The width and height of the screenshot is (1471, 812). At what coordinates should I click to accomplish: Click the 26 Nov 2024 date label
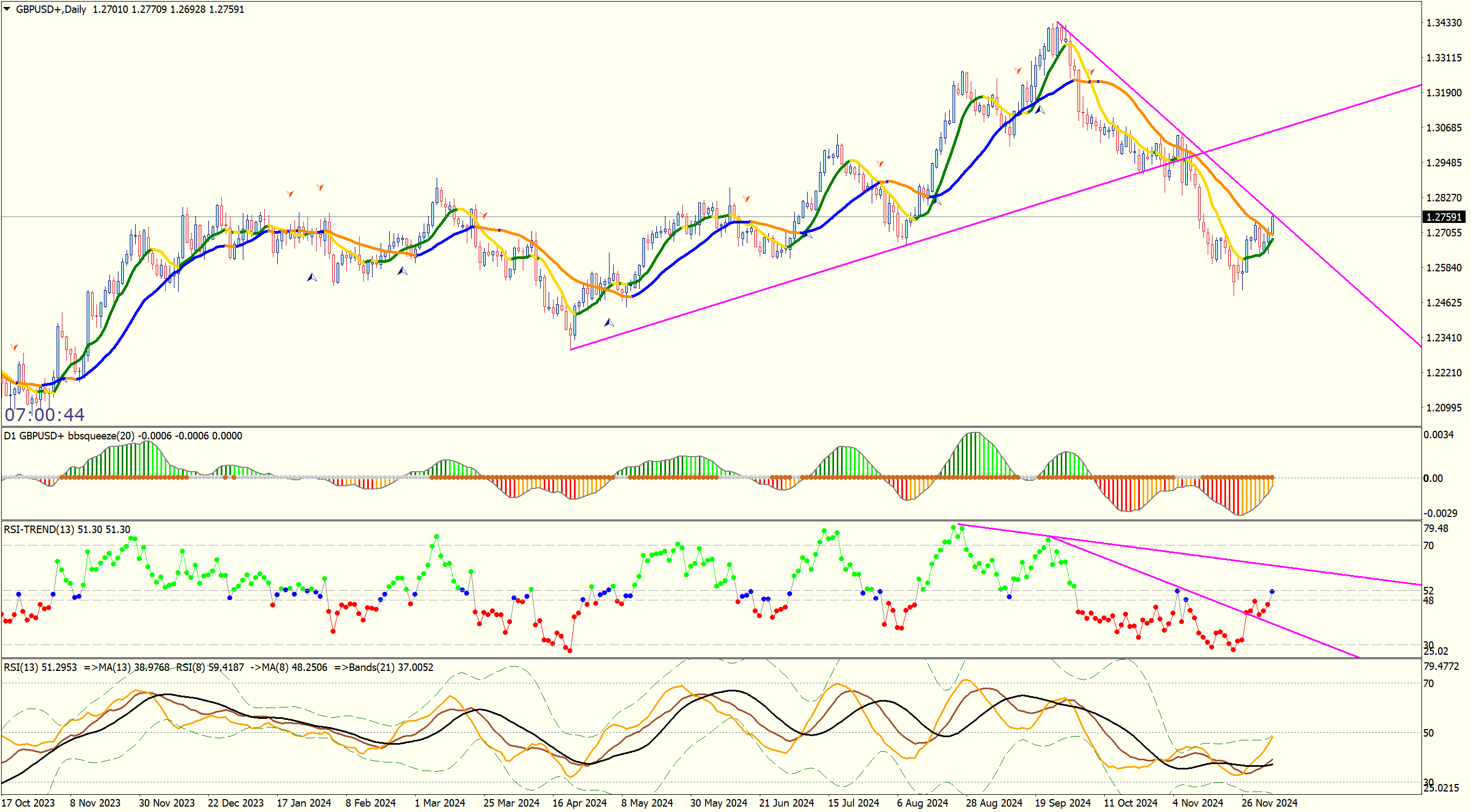pos(1269,803)
